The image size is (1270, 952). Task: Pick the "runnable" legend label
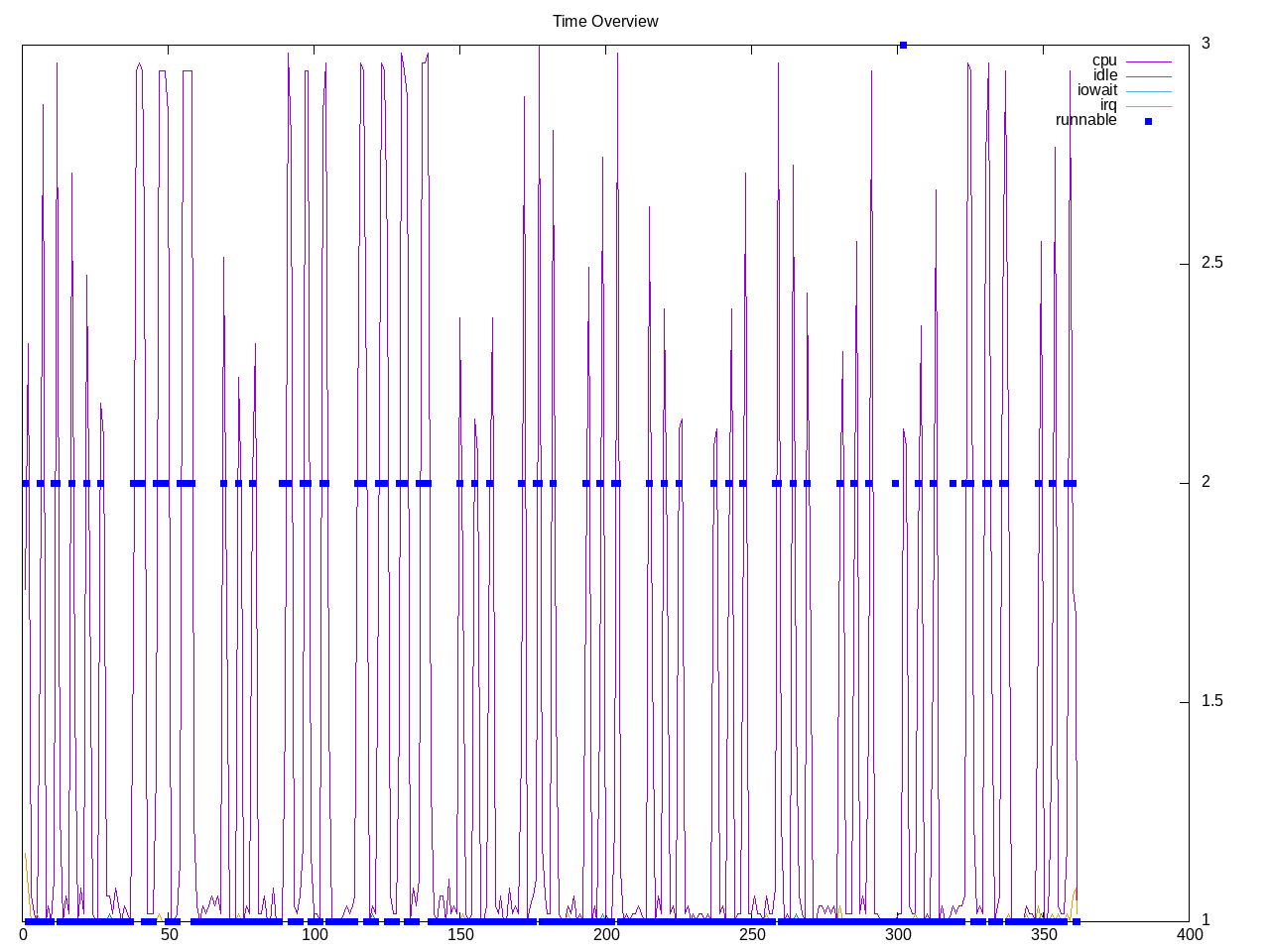point(1085,120)
